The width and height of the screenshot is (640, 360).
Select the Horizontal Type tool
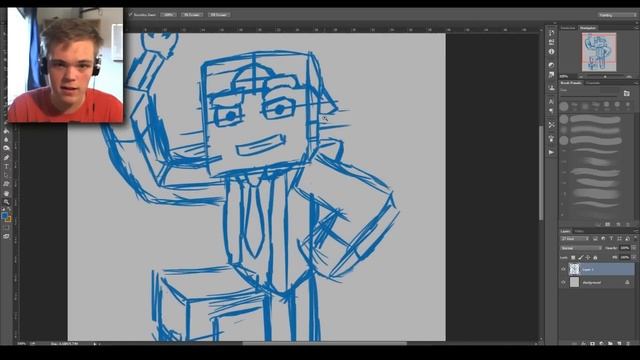(6, 167)
